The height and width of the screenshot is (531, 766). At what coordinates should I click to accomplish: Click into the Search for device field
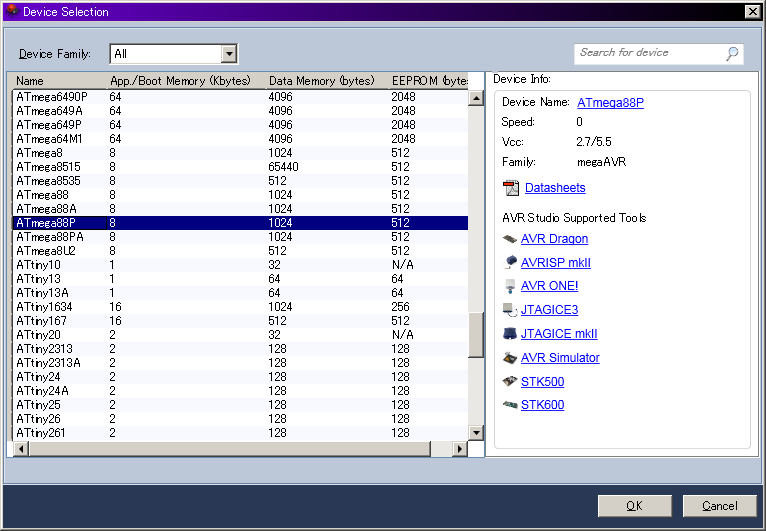(648, 53)
